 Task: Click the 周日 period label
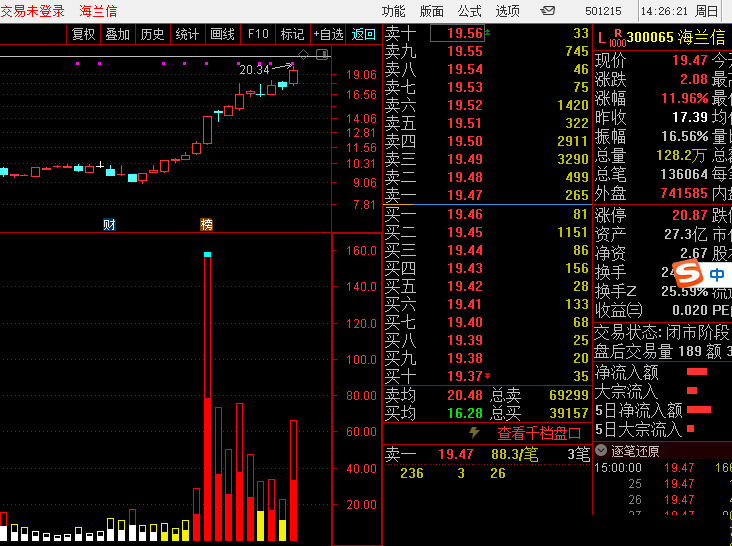706,11
